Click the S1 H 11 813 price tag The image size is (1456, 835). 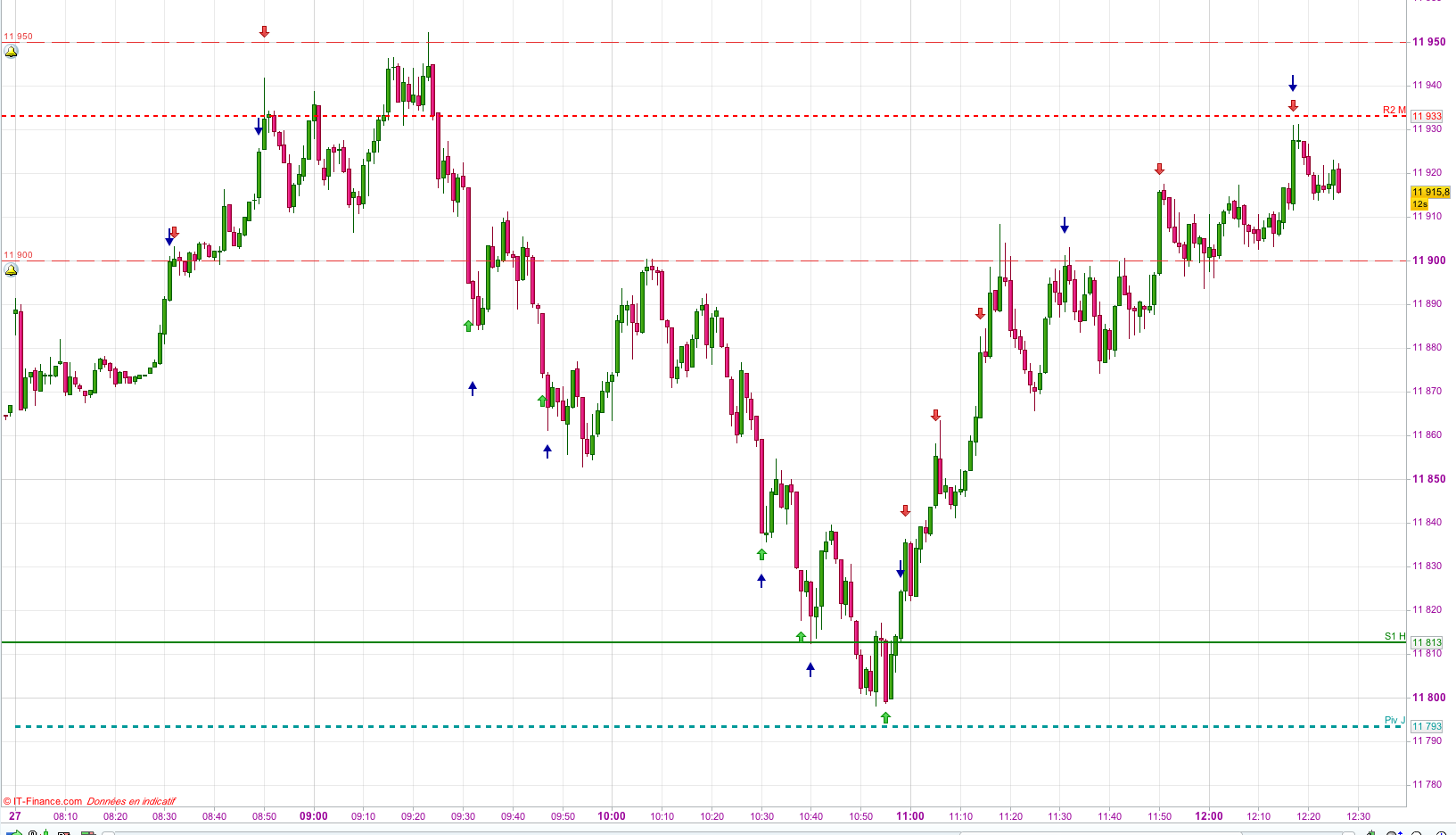point(1427,642)
